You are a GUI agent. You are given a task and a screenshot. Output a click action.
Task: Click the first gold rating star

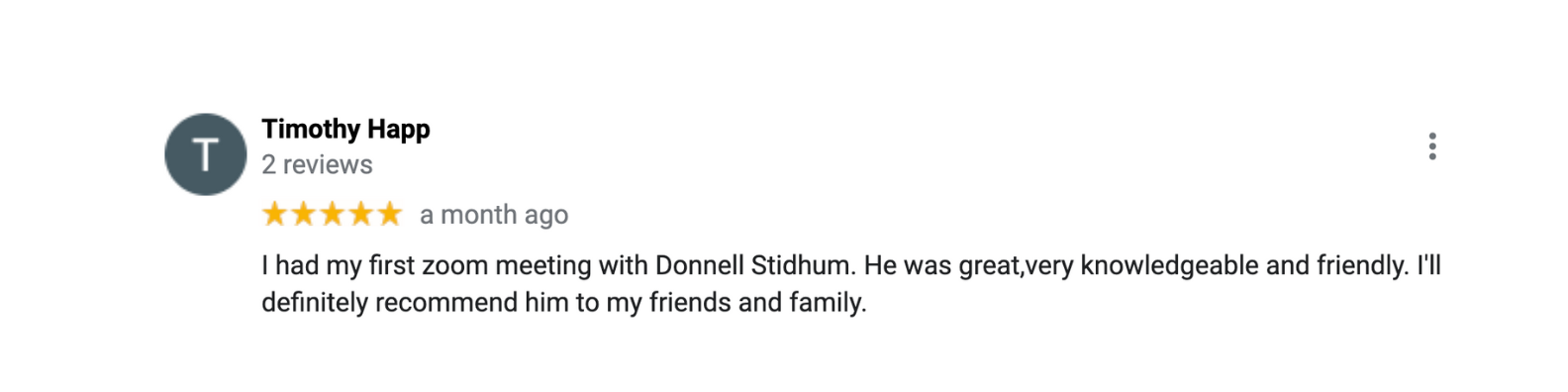tap(274, 214)
